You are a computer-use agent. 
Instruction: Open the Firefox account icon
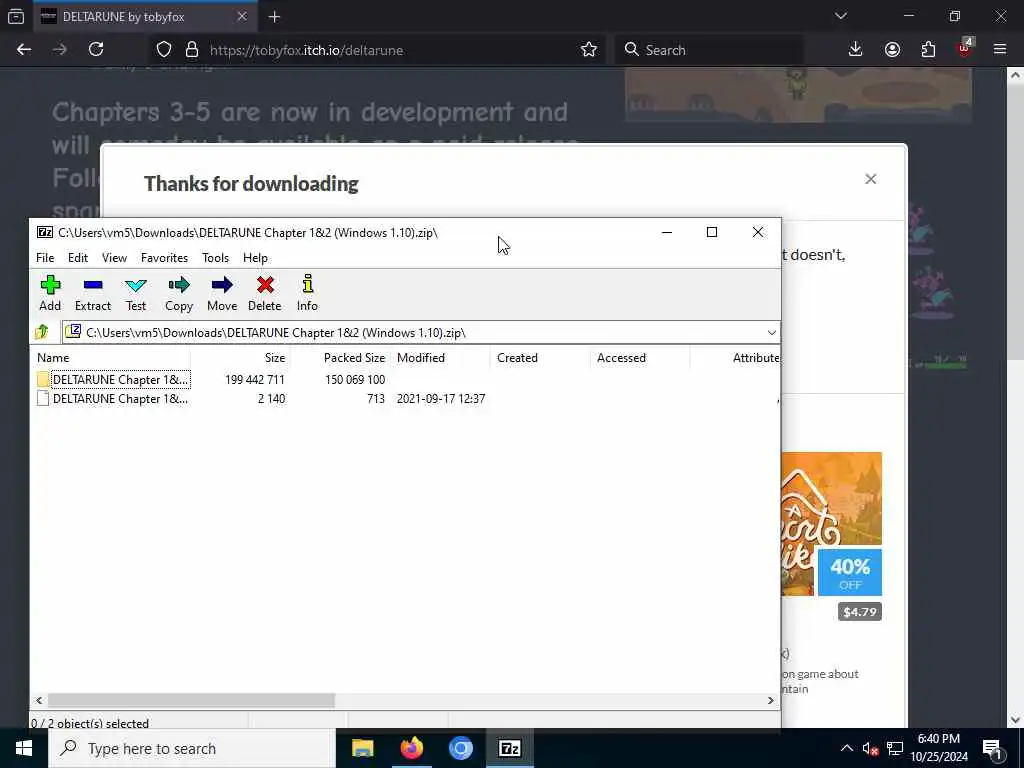[x=892, y=50]
